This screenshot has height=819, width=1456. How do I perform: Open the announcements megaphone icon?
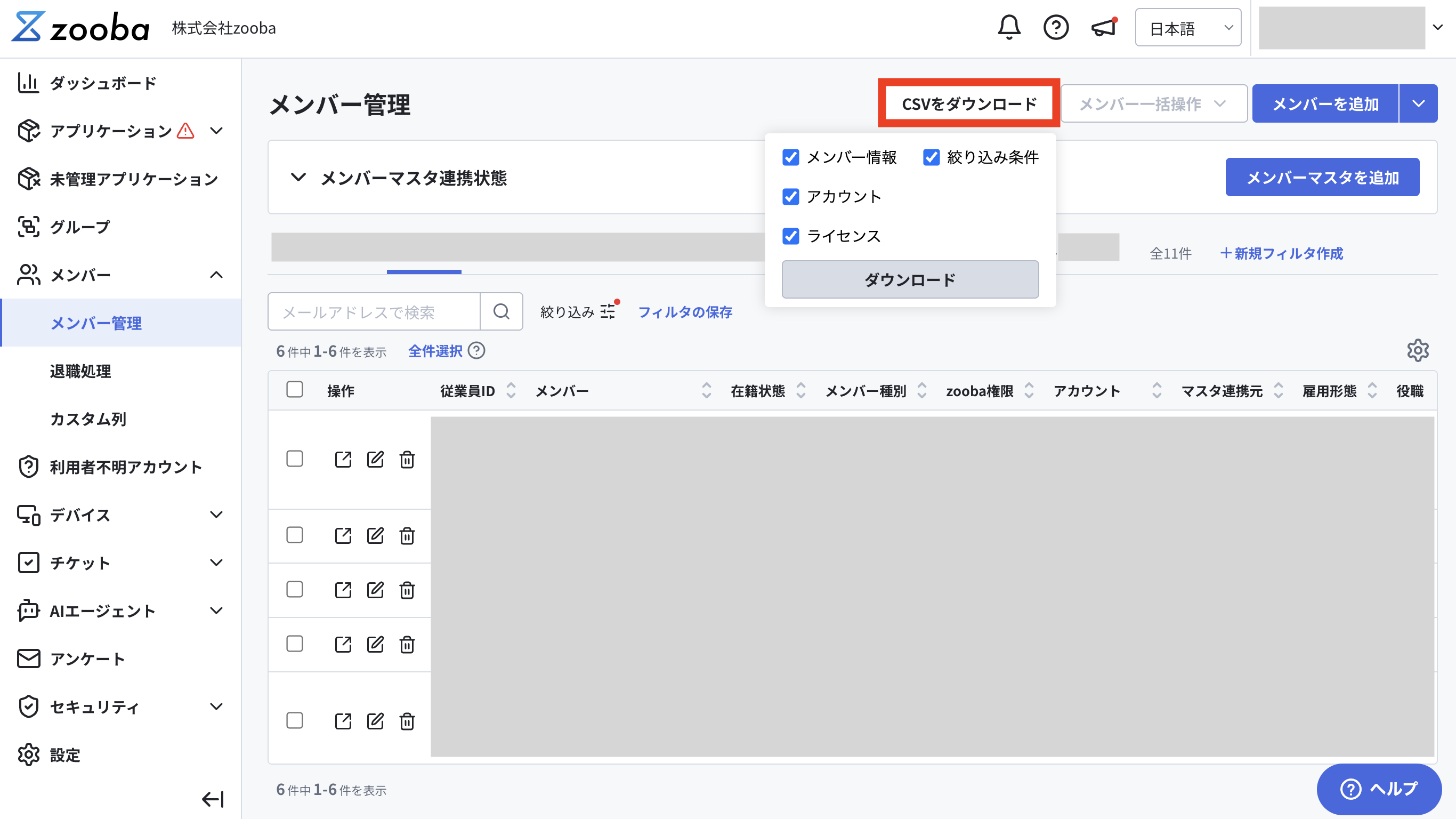(x=1104, y=27)
